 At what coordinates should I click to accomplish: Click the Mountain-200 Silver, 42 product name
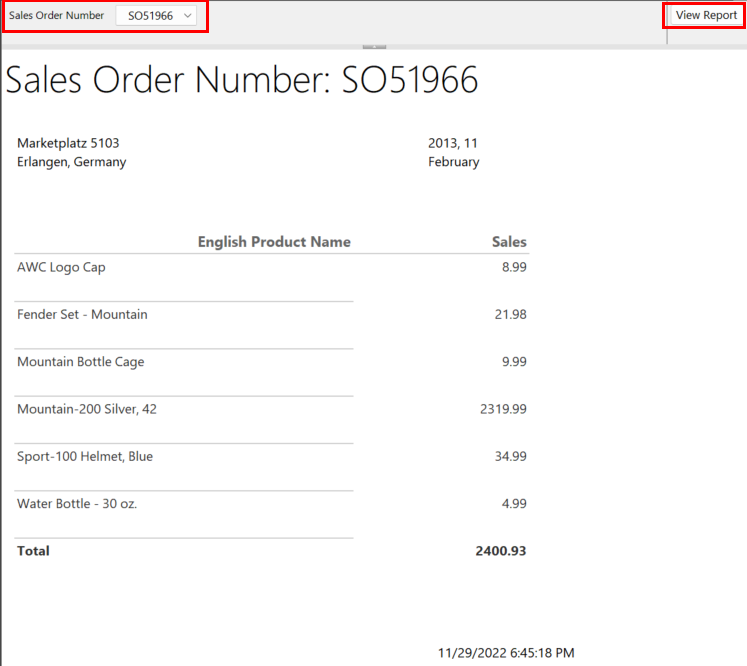pyautogui.click(x=87, y=409)
